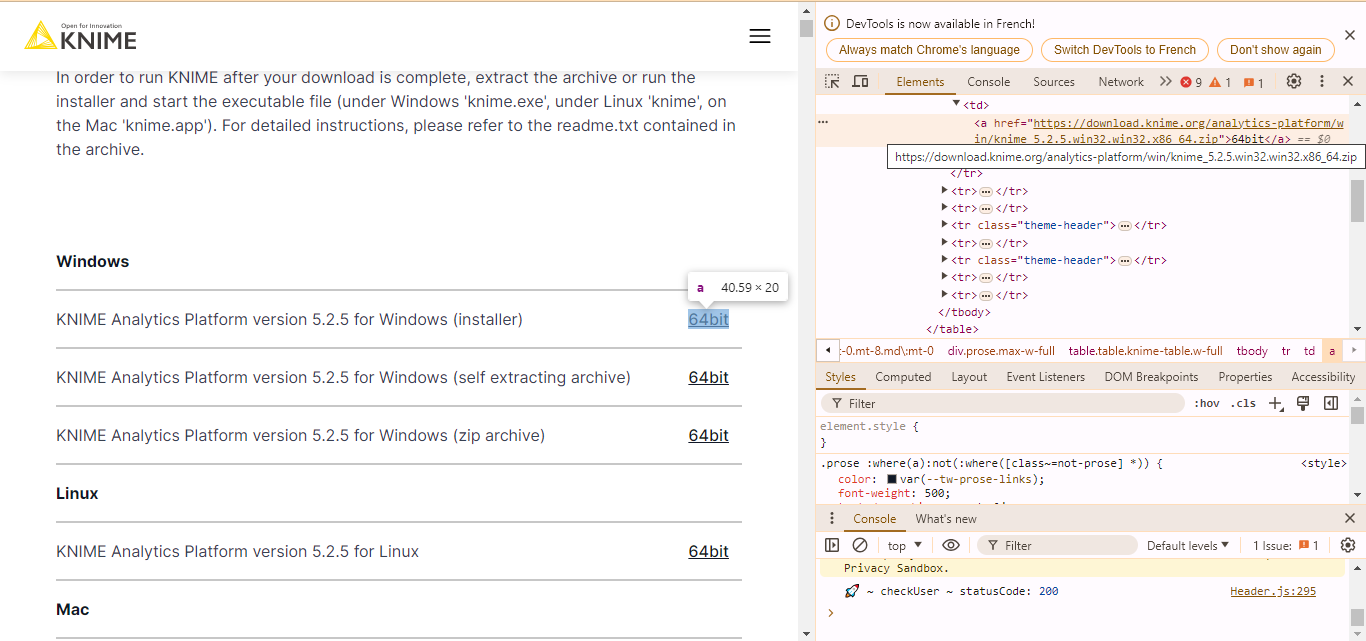The image size is (1366, 641).
Task: Toggle the device emulation toolbar
Action: click(x=860, y=81)
